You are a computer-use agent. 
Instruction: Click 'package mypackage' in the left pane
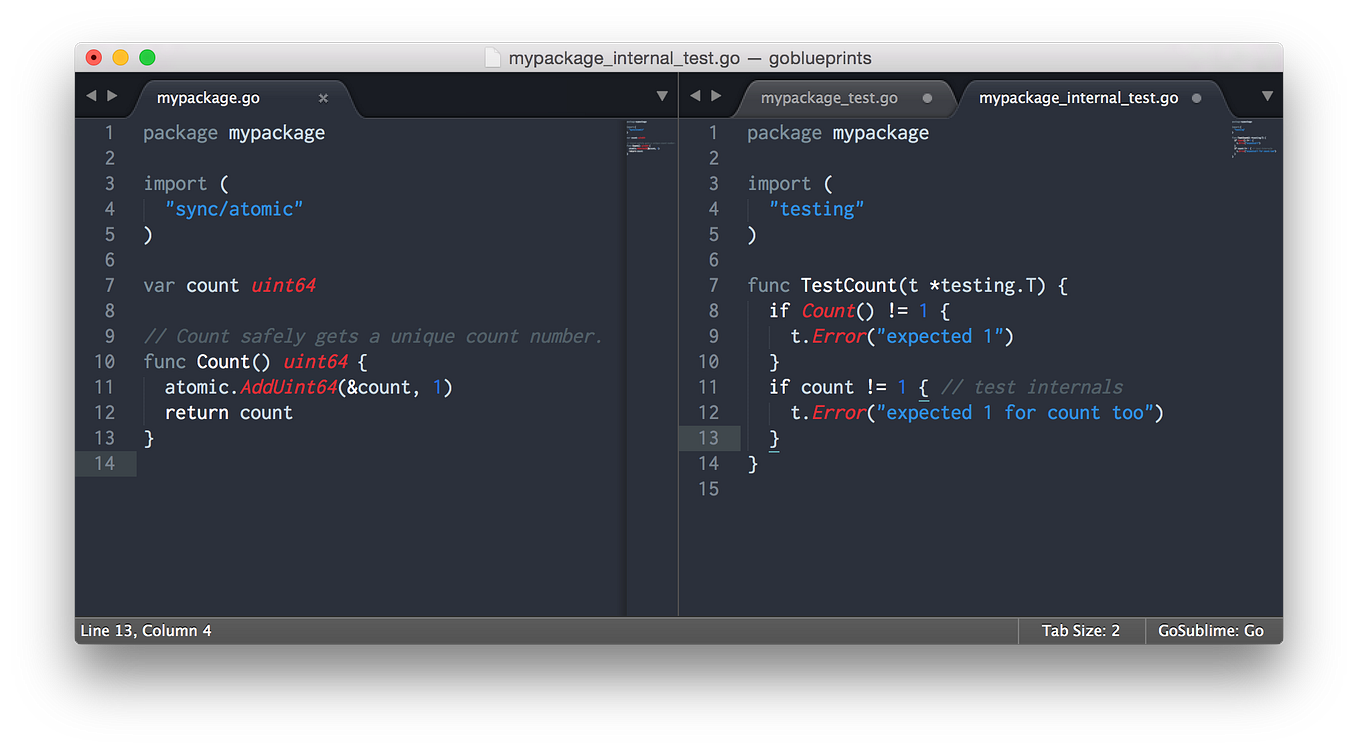click(234, 132)
